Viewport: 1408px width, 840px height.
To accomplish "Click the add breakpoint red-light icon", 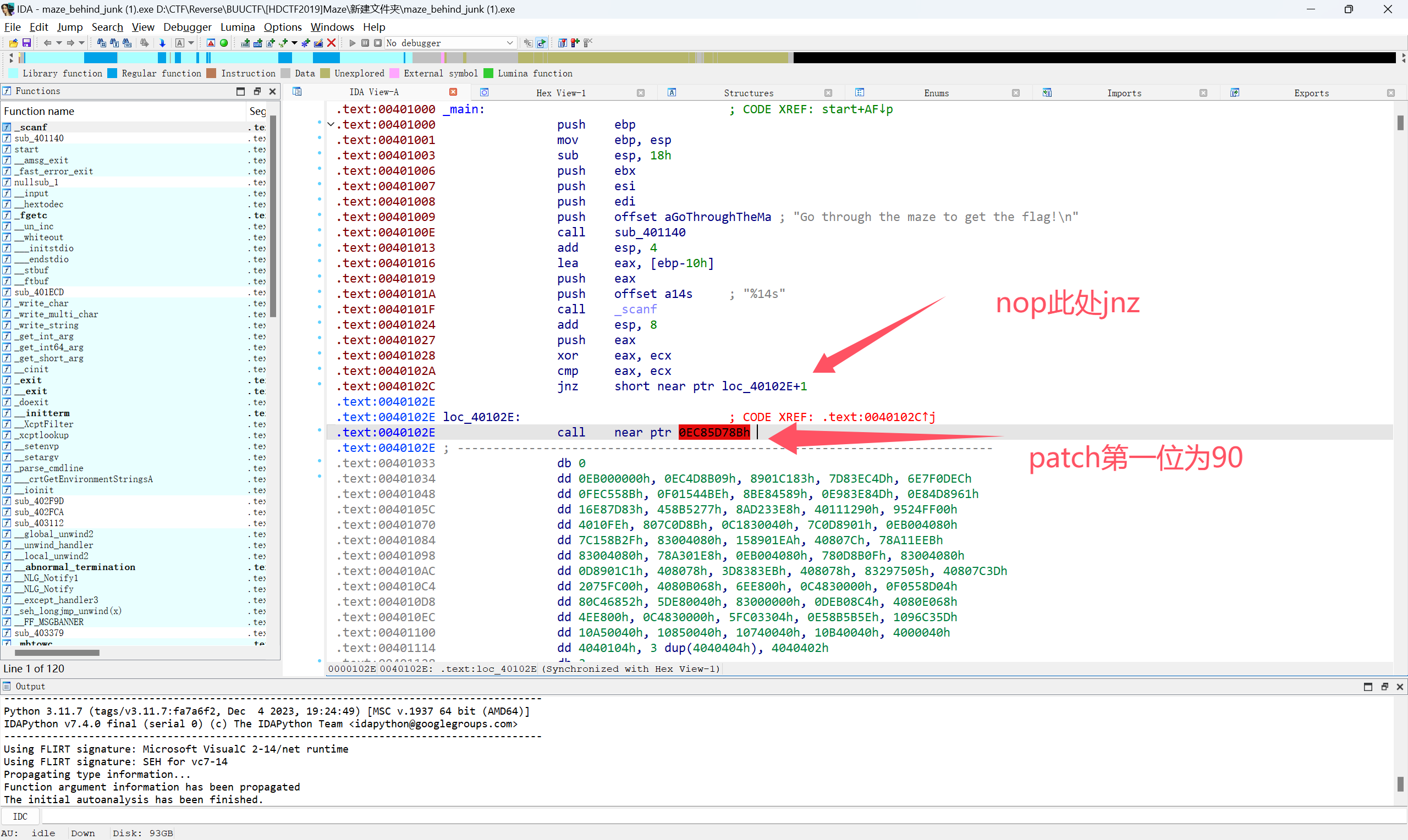I will (x=575, y=42).
